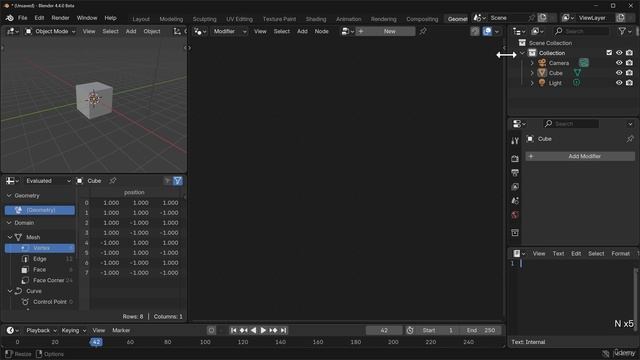Switch to the Animation workspace tab

point(348,19)
